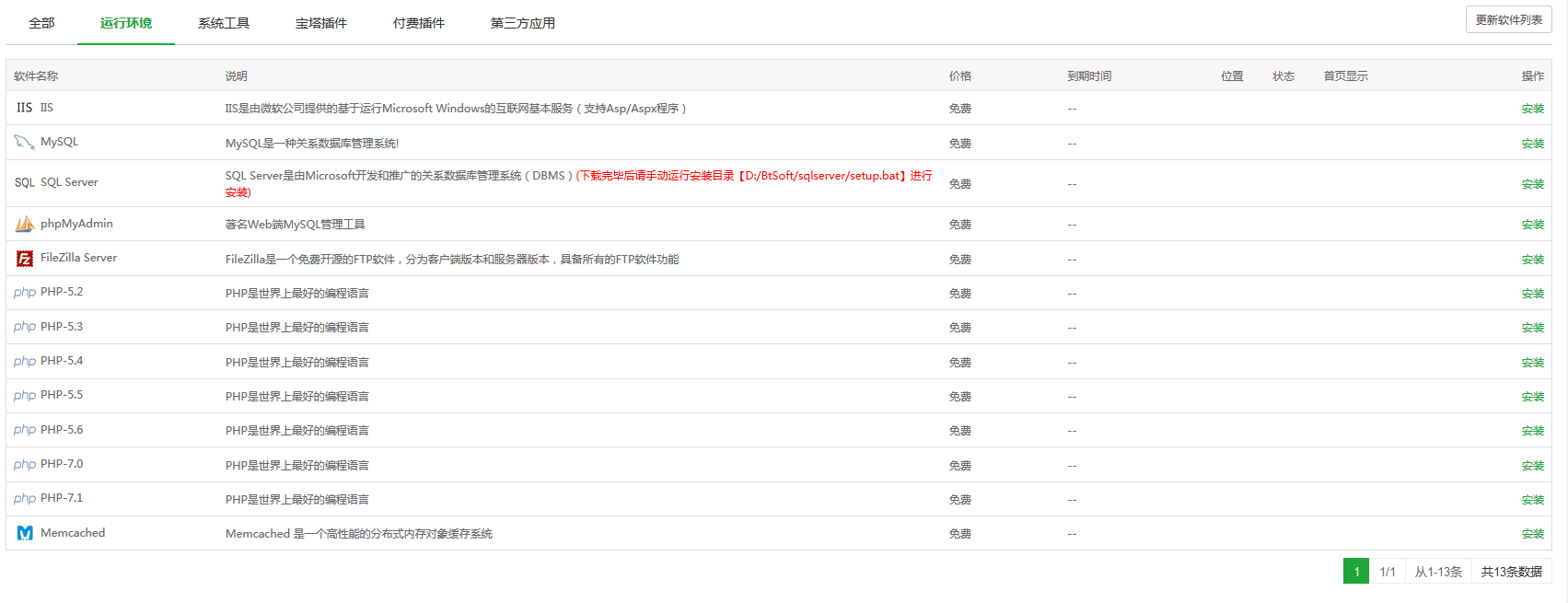Click the 状态 column header

tap(1283, 76)
